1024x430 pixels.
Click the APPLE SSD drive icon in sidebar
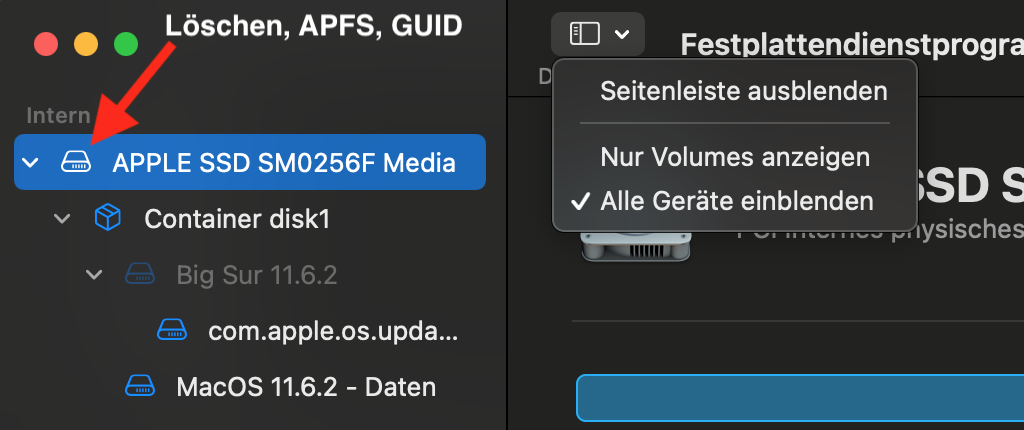[x=76, y=161]
